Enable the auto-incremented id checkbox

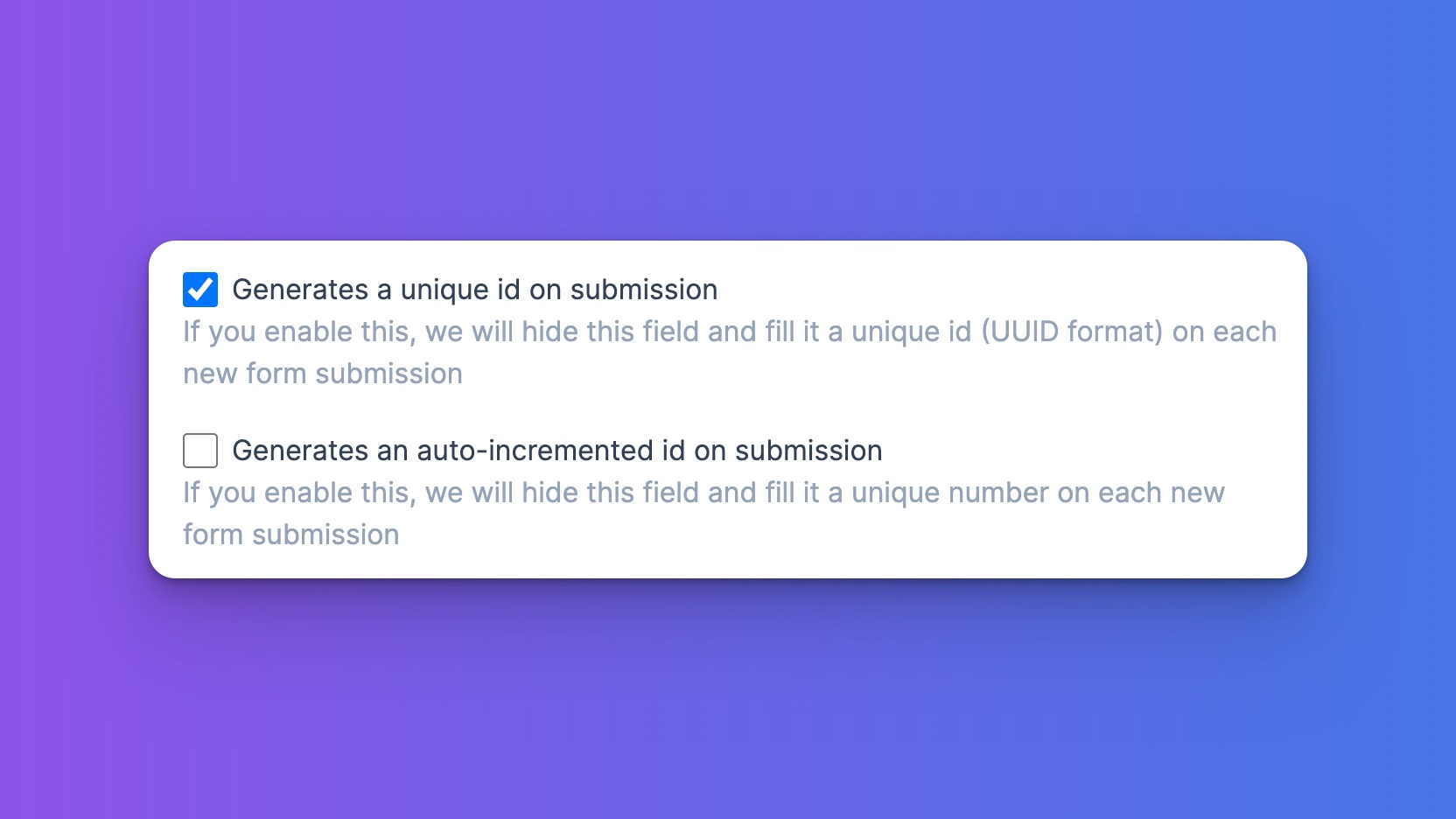click(x=200, y=451)
